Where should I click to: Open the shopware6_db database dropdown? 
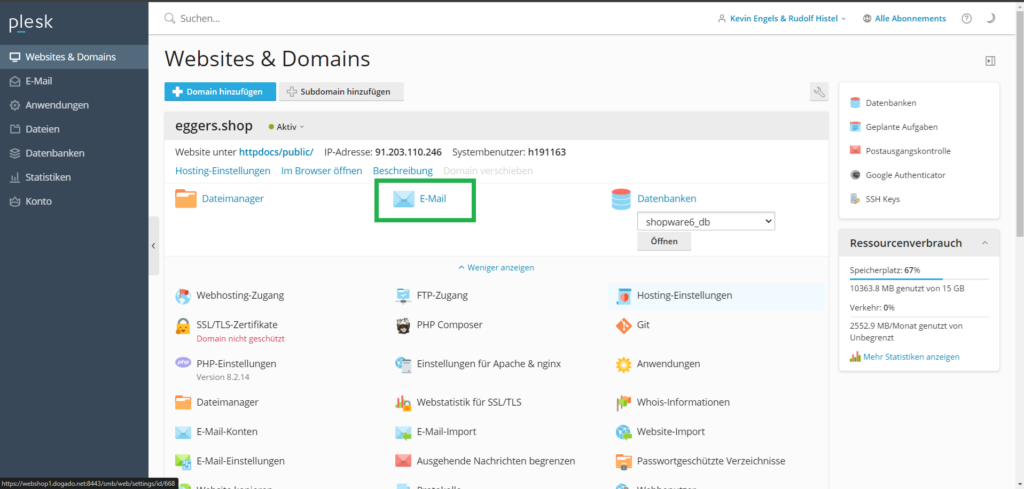click(x=706, y=222)
